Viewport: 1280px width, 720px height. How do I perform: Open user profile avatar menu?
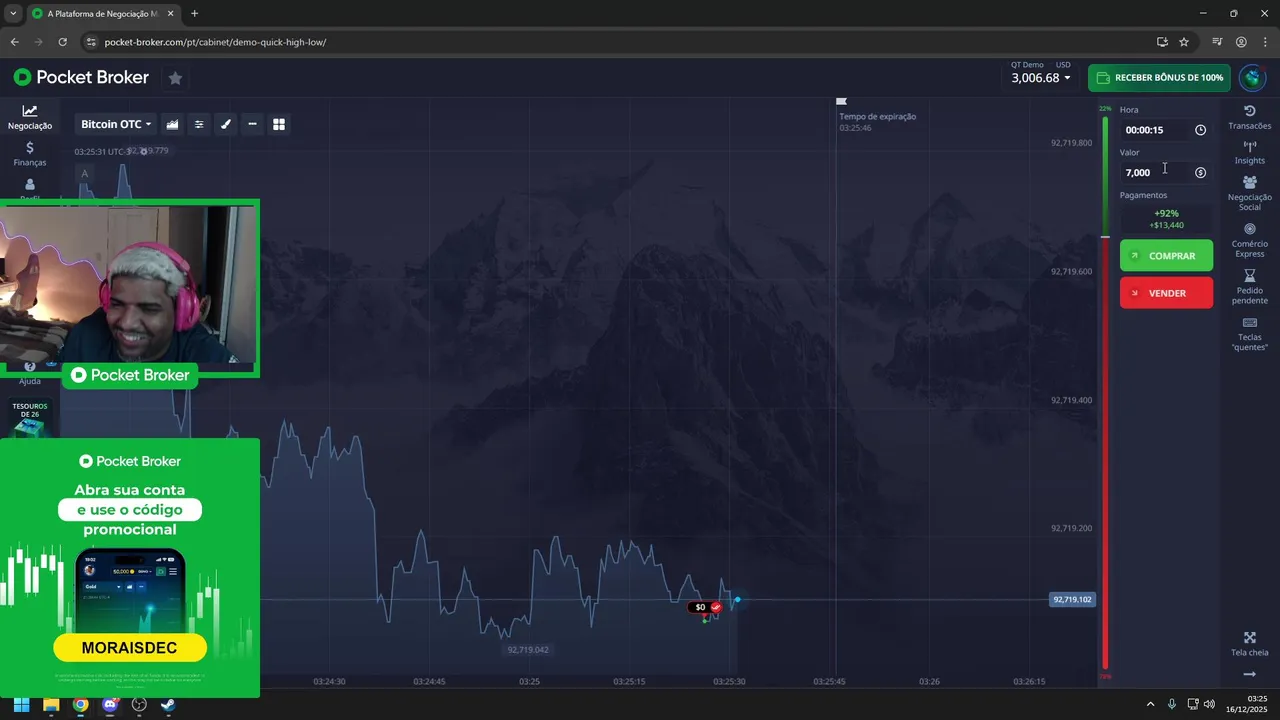coord(1253,78)
